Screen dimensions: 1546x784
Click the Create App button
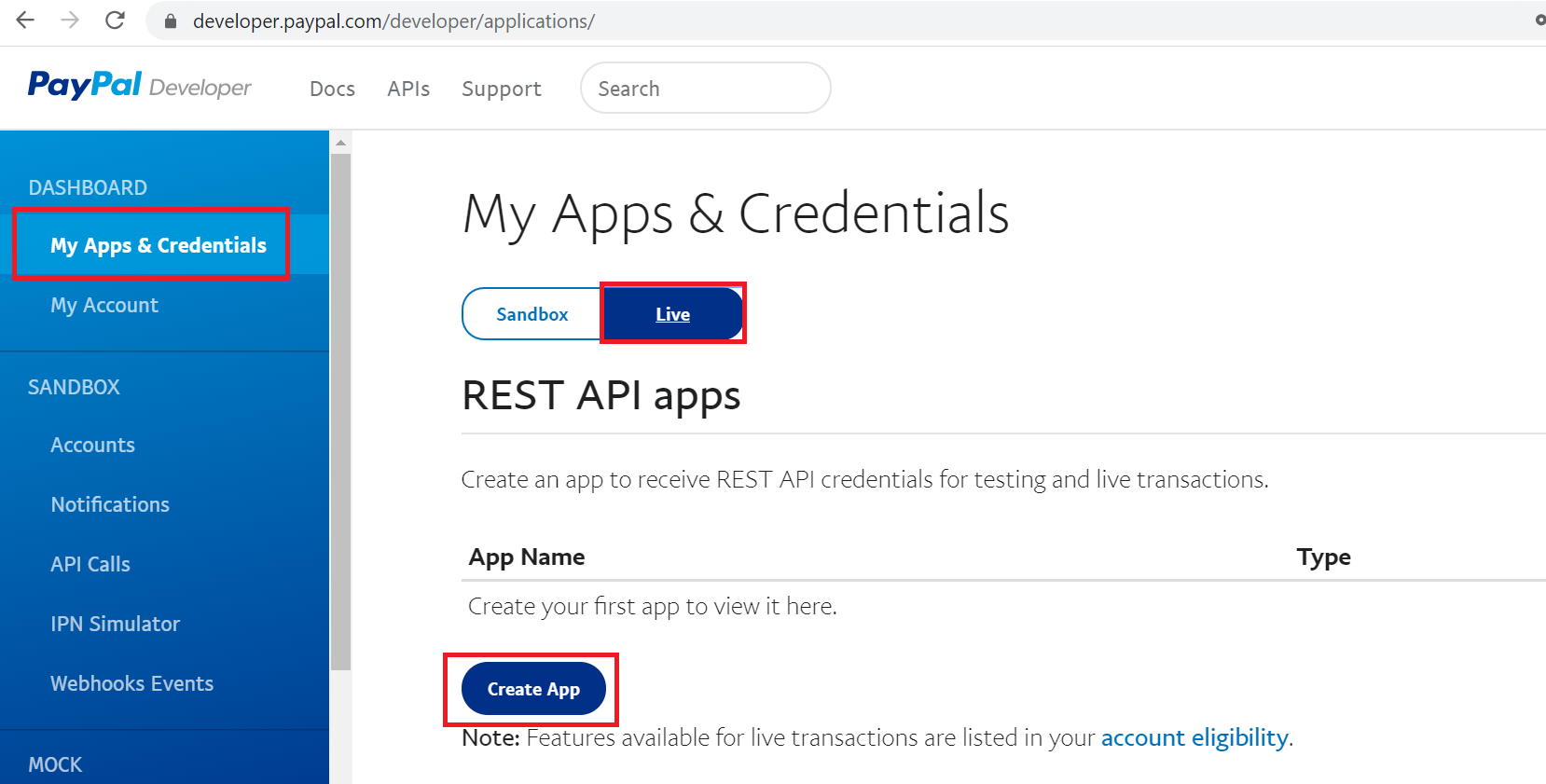(x=533, y=689)
